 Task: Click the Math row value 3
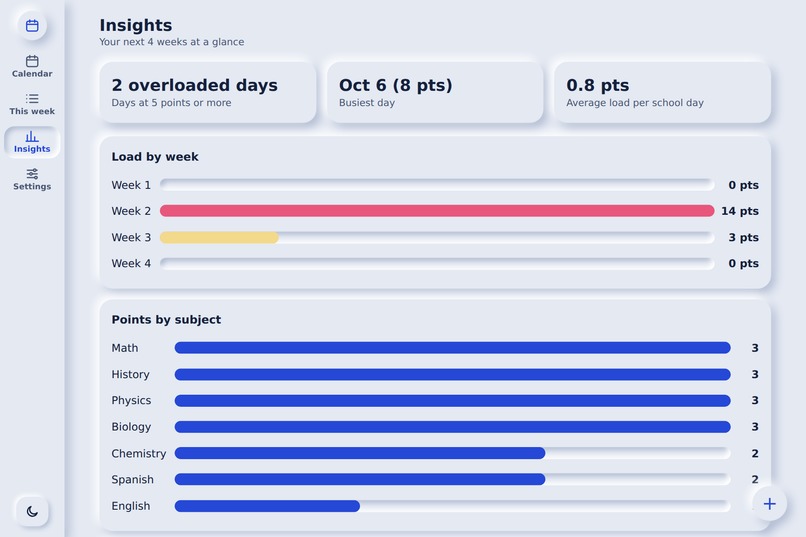[755, 348]
